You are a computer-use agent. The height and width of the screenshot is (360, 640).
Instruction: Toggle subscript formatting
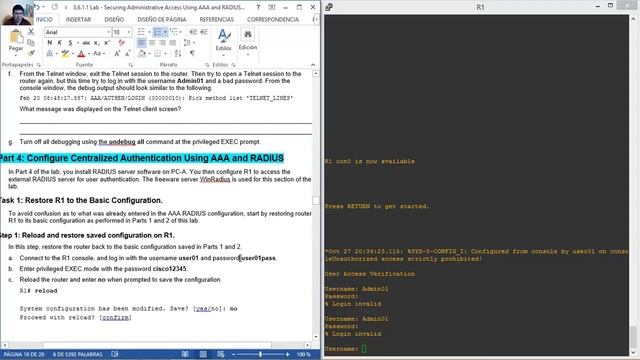point(96,42)
